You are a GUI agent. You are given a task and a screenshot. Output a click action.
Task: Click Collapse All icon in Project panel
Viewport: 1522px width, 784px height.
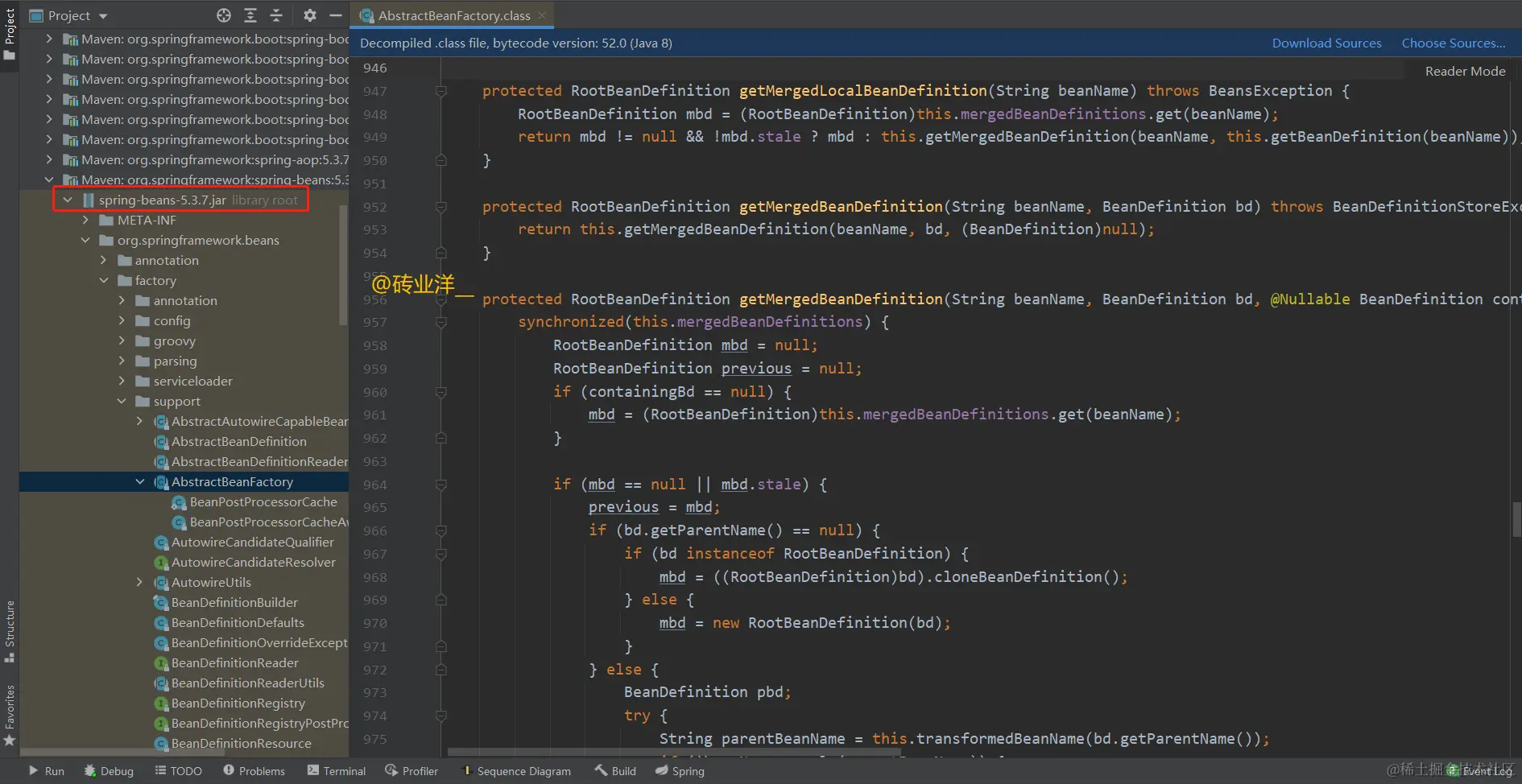tap(276, 15)
